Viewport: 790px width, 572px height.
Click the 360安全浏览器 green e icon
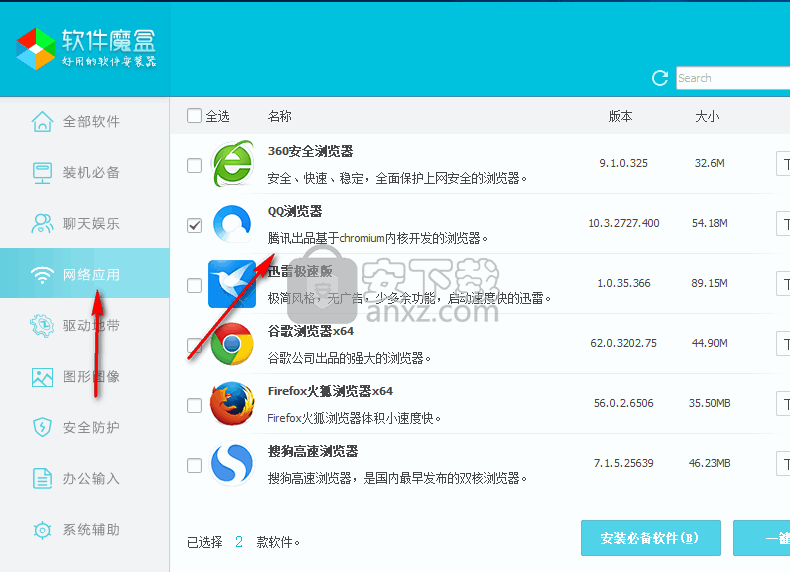coord(232,163)
